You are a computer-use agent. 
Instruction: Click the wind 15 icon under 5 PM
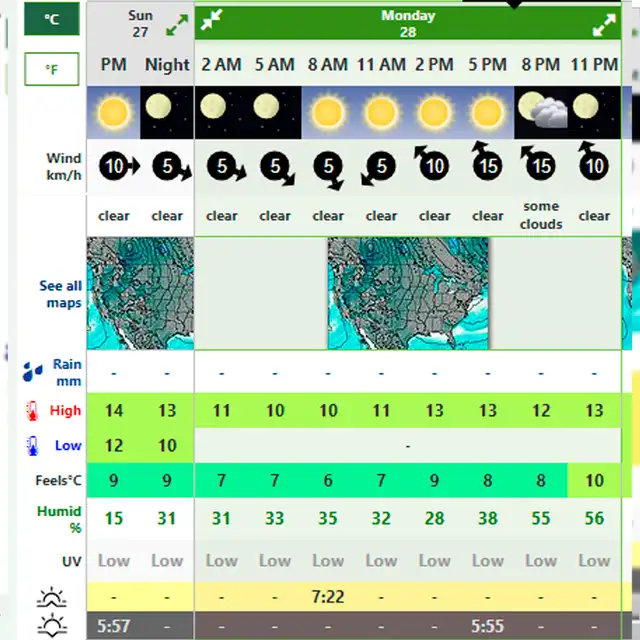coord(487,161)
